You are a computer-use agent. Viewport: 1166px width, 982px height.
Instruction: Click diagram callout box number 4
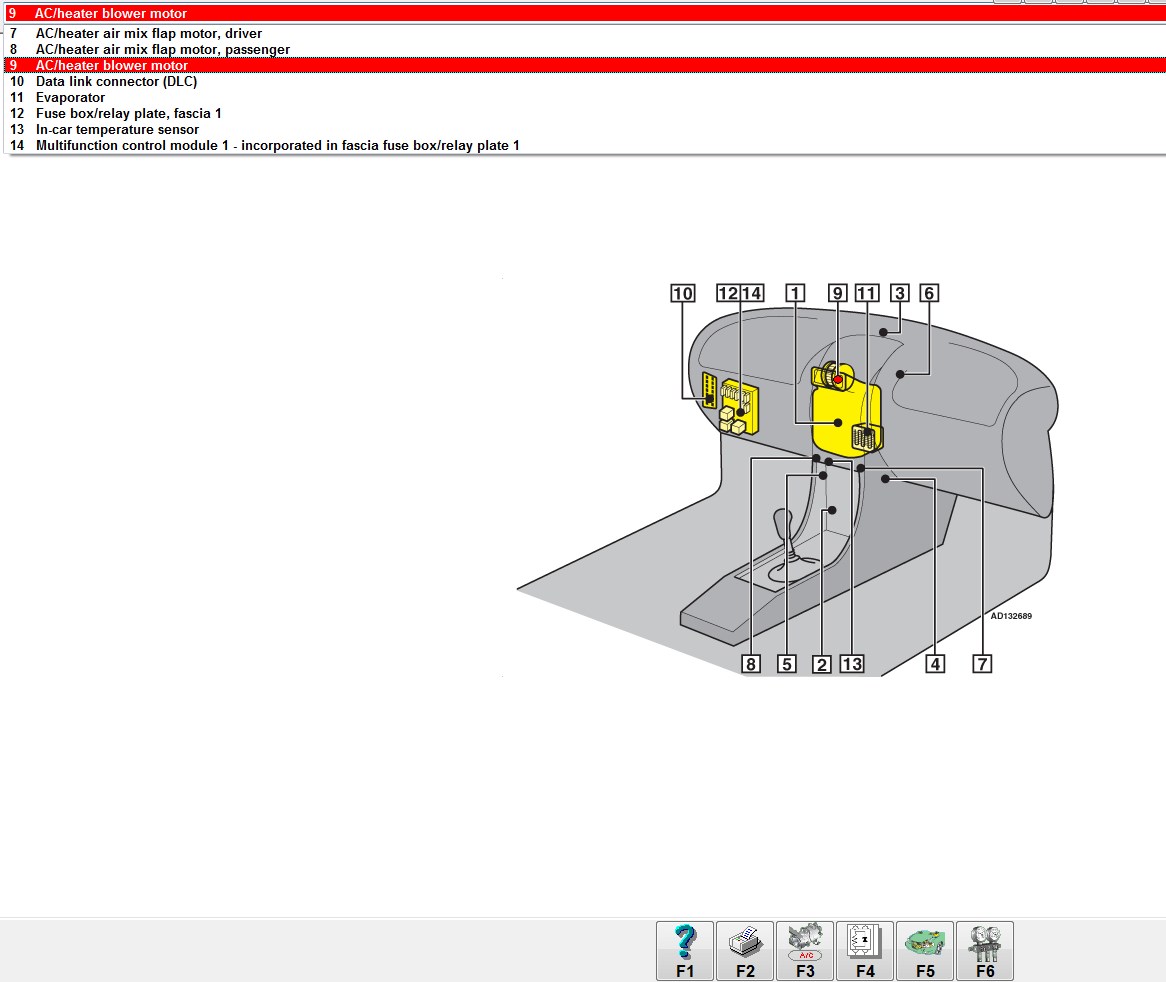pyautogui.click(x=935, y=664)
